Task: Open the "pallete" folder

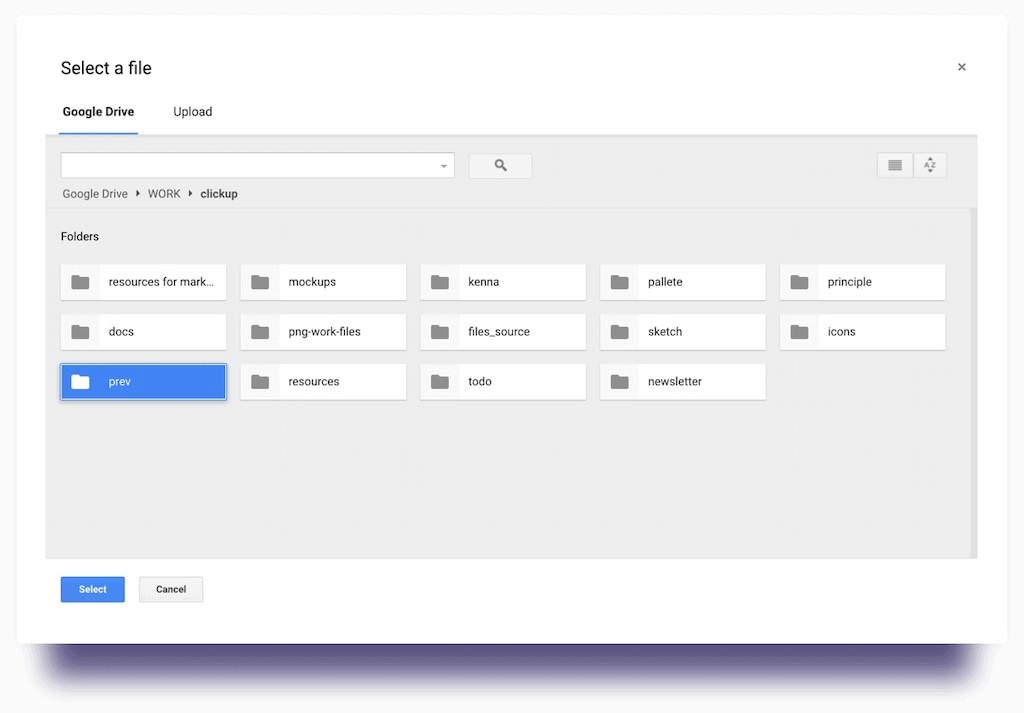Action: (x=681, y=282)
